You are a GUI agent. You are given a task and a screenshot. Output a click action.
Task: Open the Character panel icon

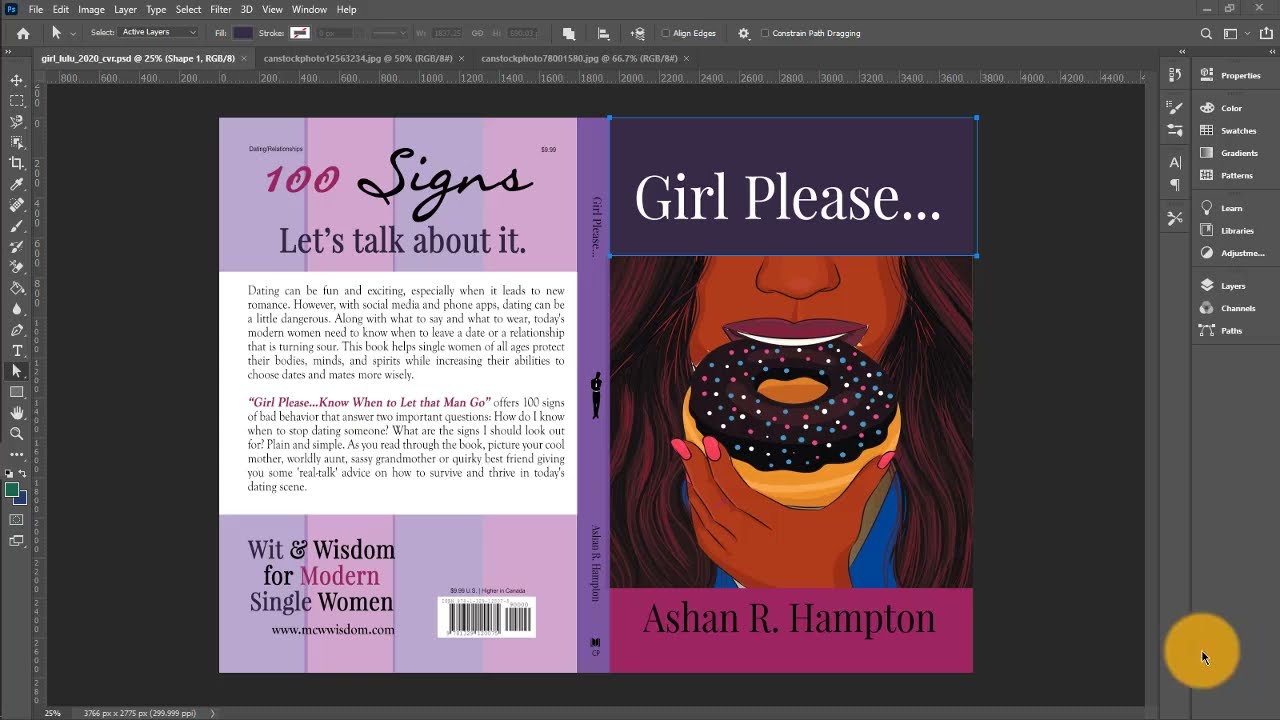[x=1175, y=162]
